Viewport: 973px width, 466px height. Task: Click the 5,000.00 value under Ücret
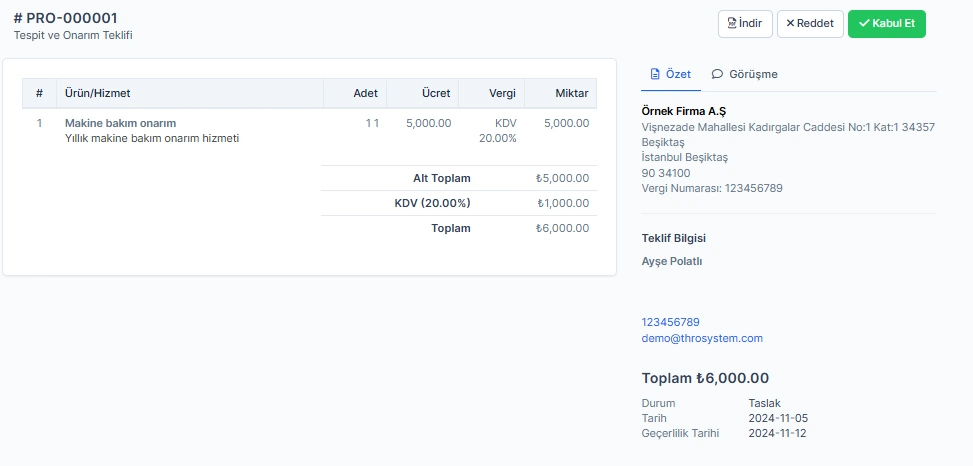tap(429, 123)
